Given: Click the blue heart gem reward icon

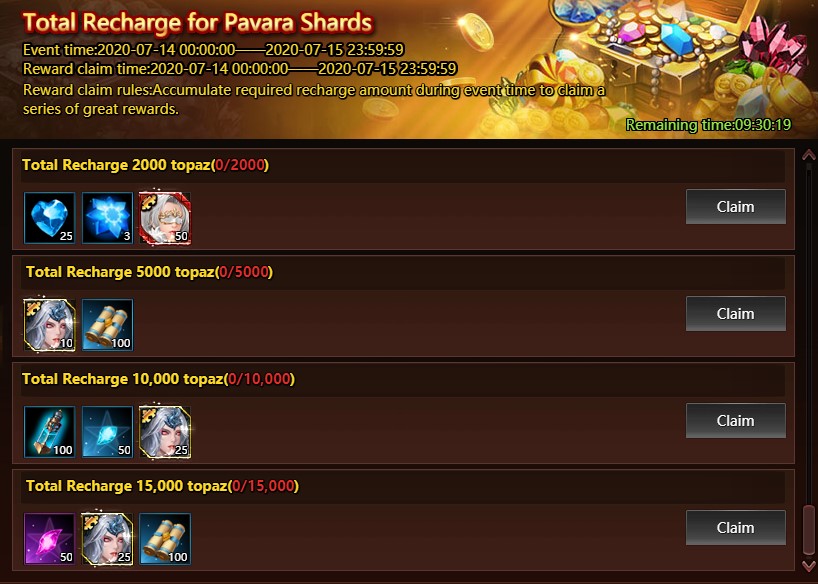Looking at the screenshot, I should click(50, 218).
